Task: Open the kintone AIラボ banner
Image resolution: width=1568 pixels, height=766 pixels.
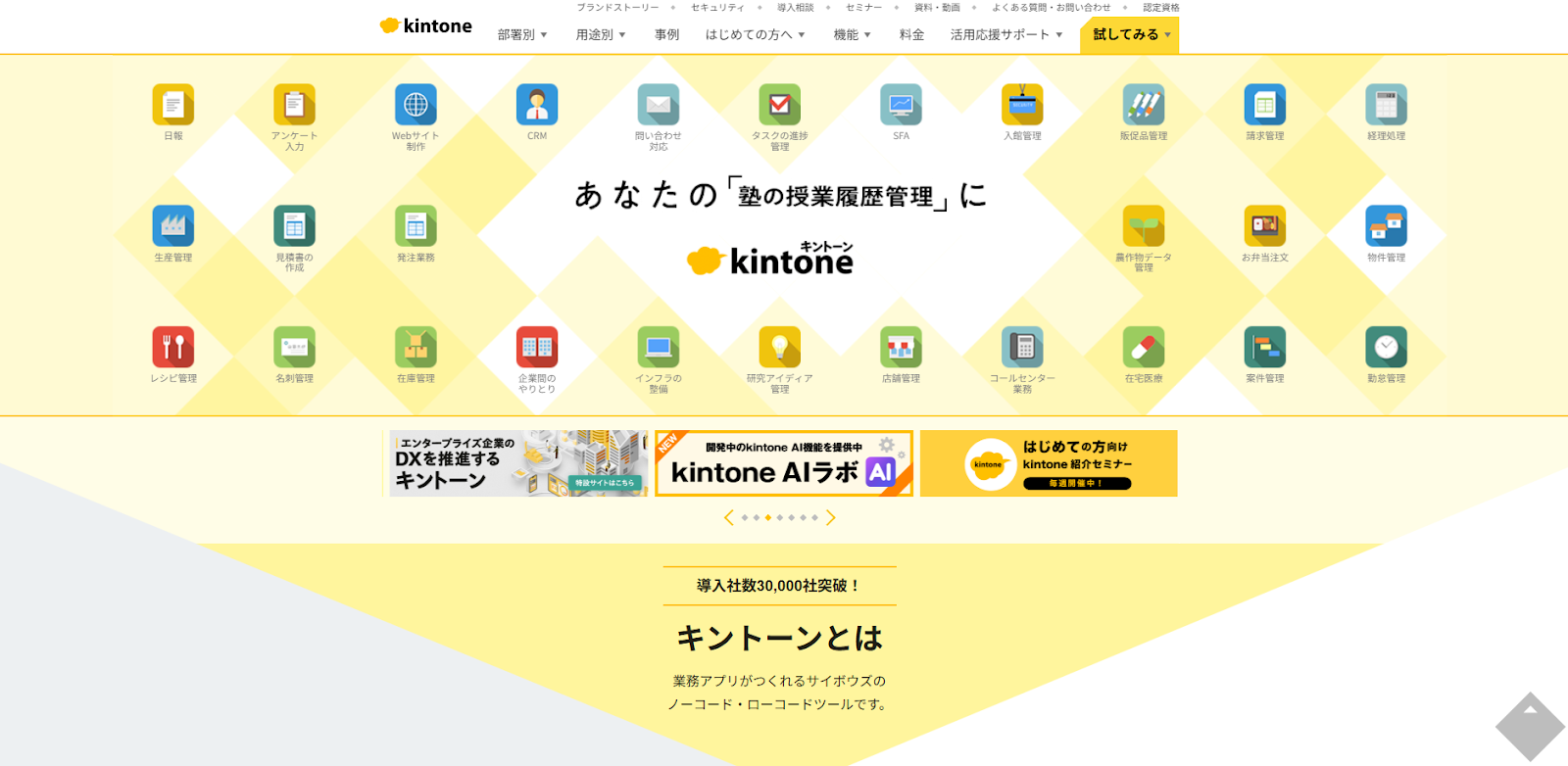Action: pyautogui.click(x=784, y=463)
